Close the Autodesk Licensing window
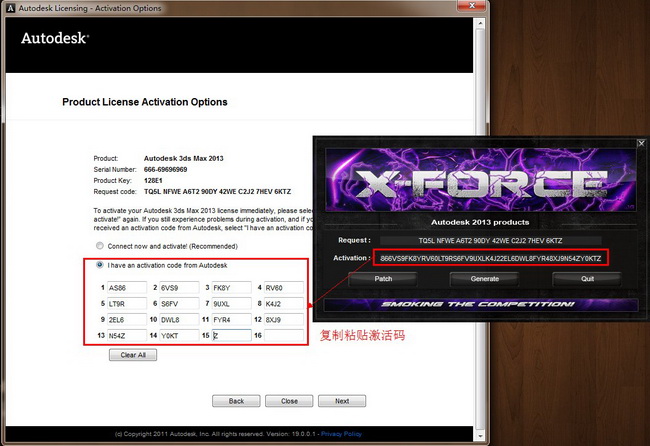Image resolution: width=650 pixels, height=446 pixels. 472,5
